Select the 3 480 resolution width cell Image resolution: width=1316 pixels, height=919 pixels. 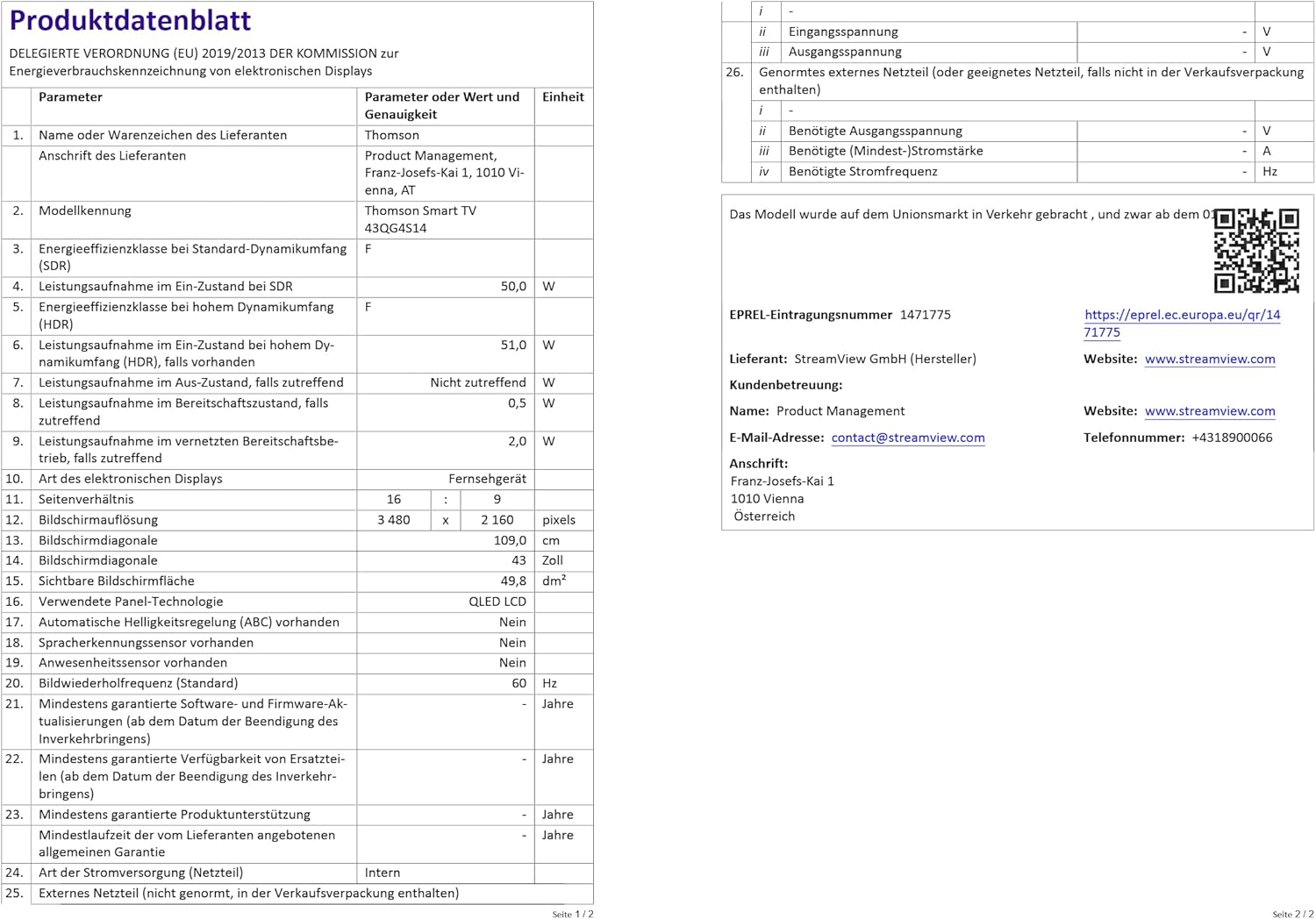click(x=393, y=520)
